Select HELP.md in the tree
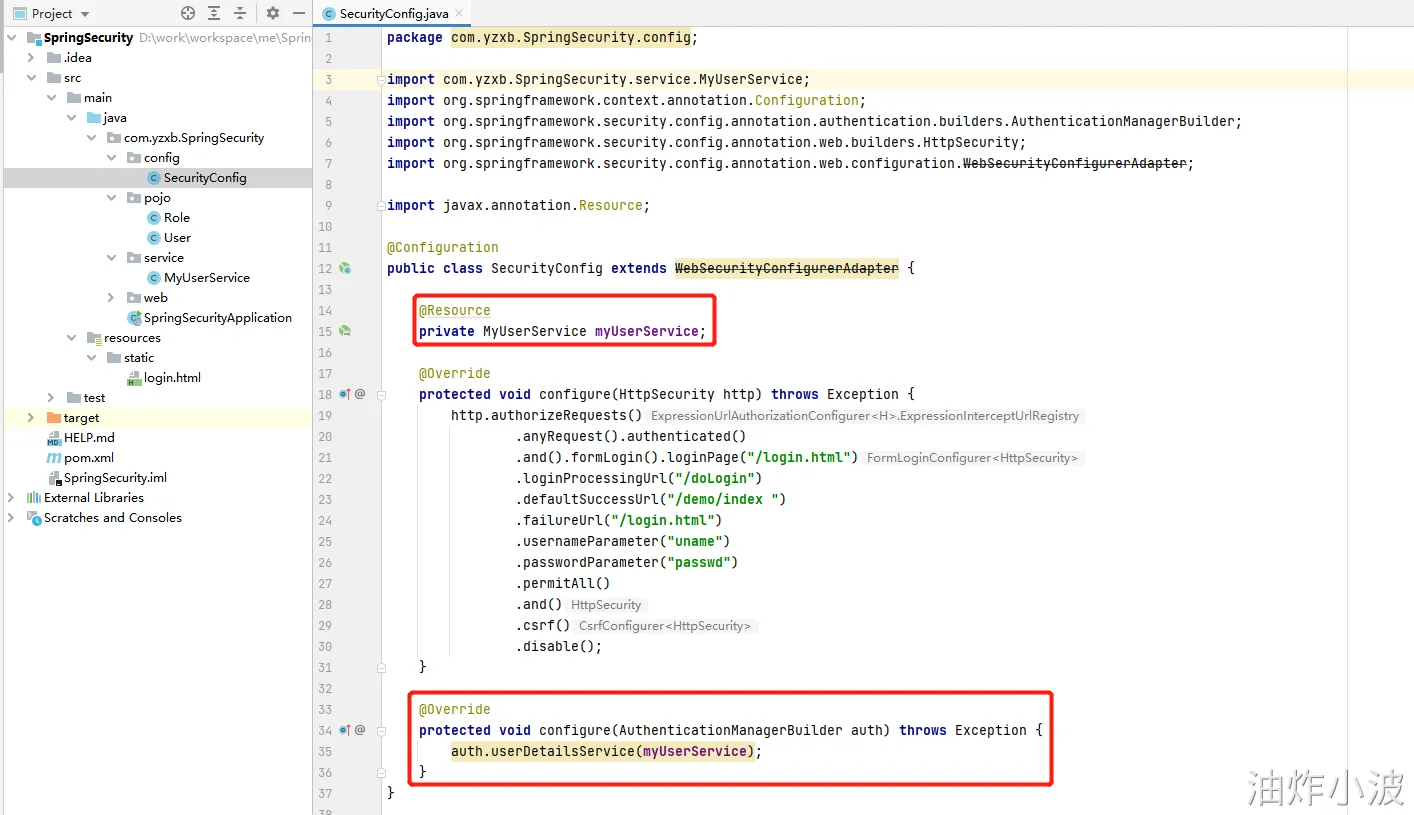The image size is (1414, 815). [x=89, y=438]
